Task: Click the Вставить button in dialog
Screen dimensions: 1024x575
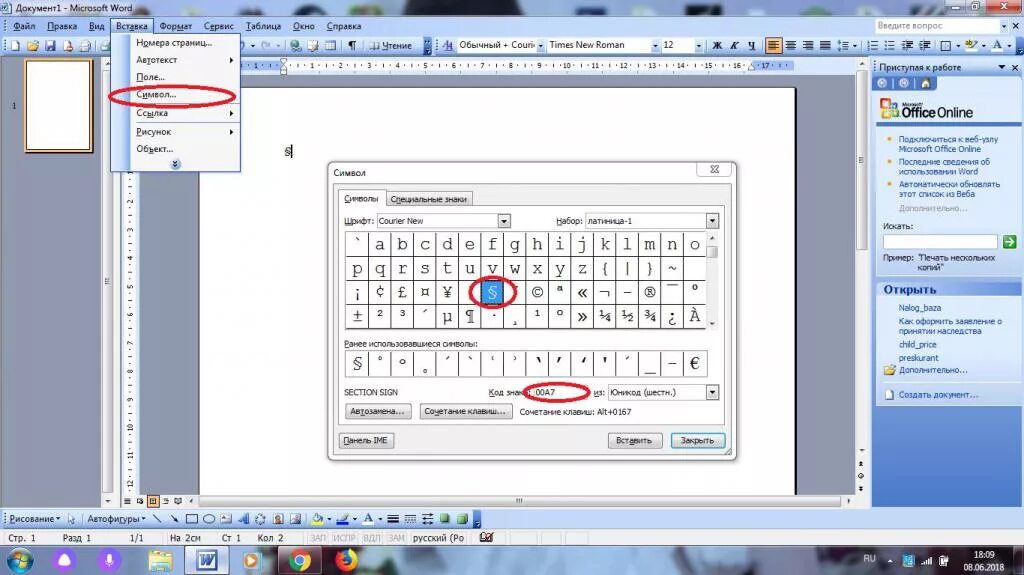Action: tap(634, 440)
